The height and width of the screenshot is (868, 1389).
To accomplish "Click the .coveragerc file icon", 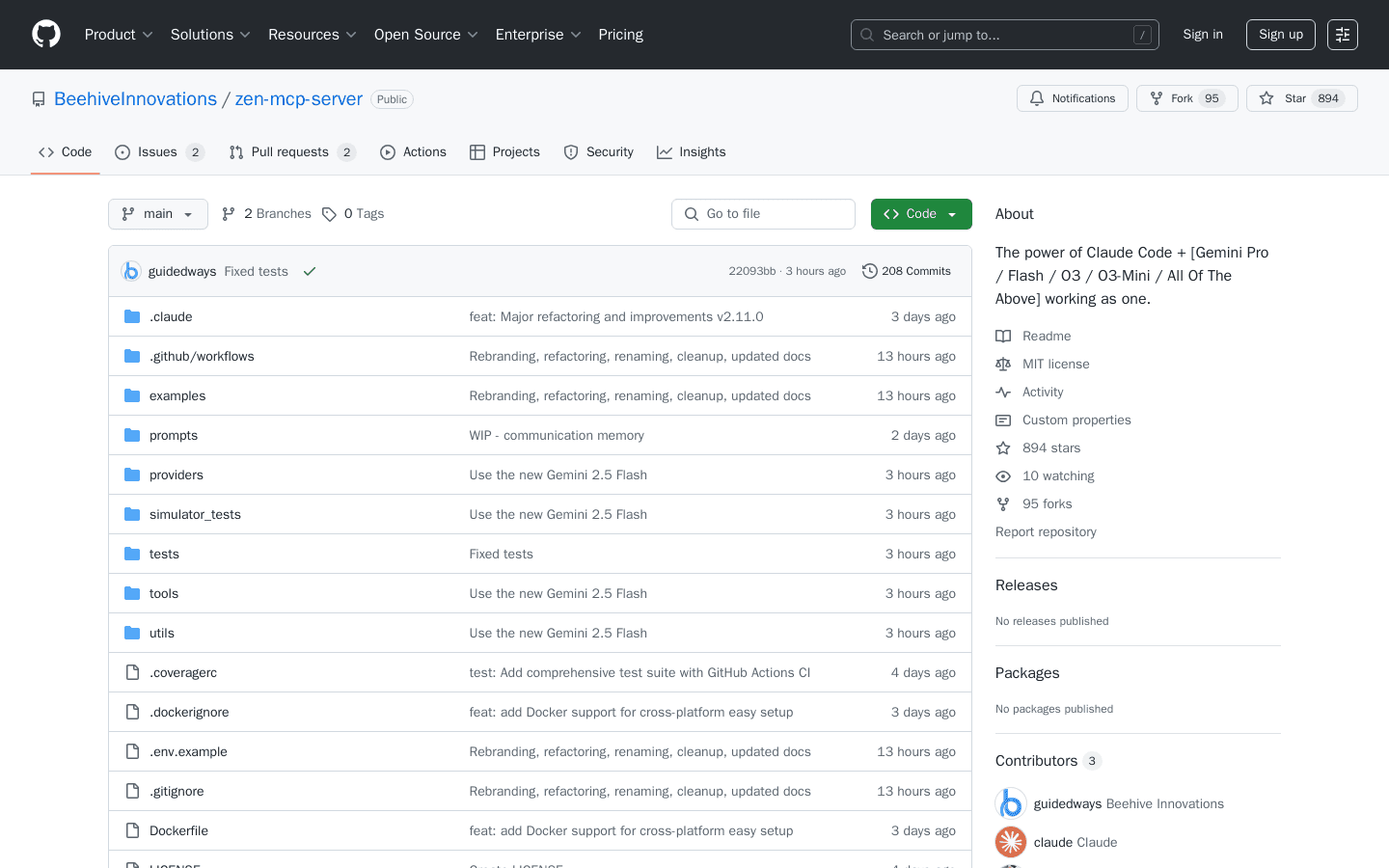I will (x=132, y=672).
